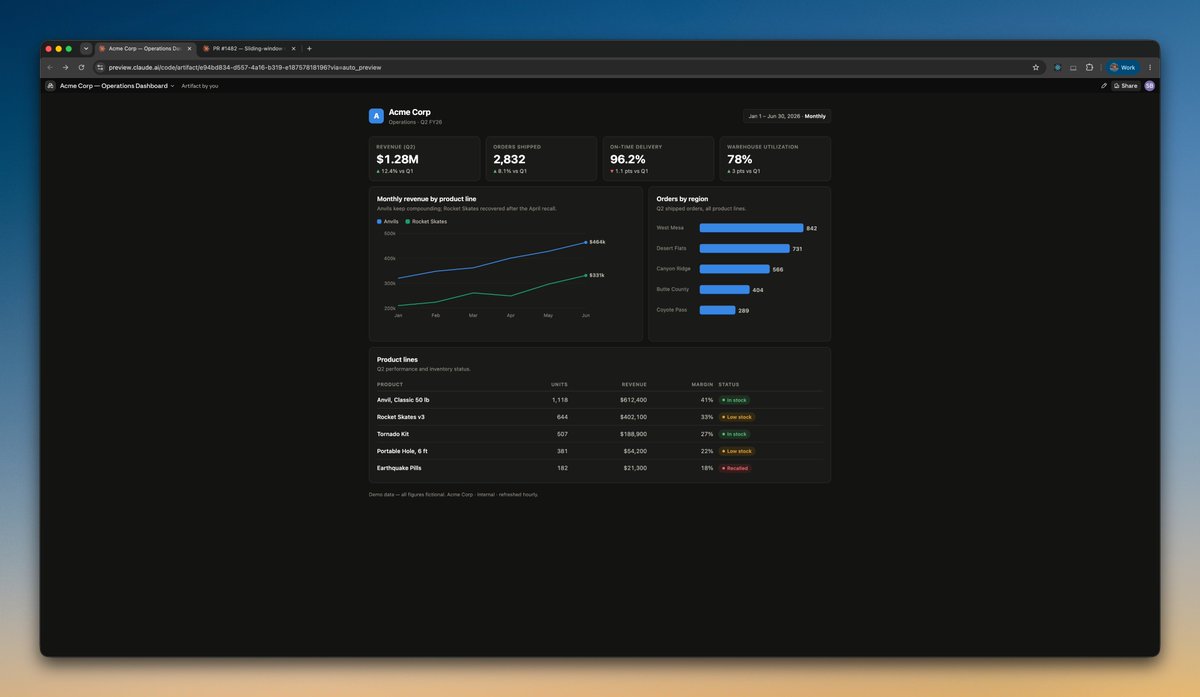Sort by the Margin column header
The image size is (1200, 697).
(702, 384)
